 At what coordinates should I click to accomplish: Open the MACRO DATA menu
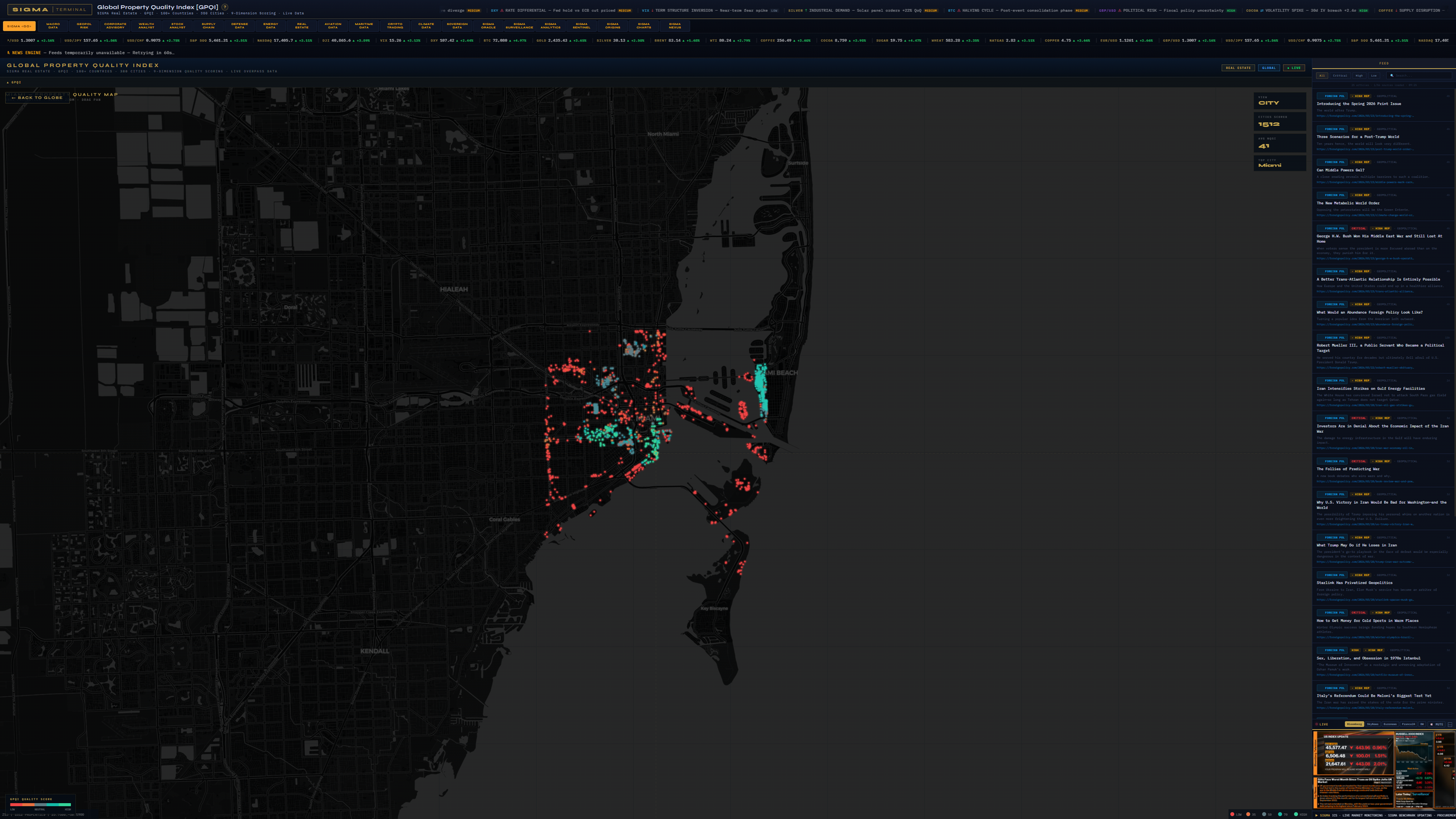52,26
